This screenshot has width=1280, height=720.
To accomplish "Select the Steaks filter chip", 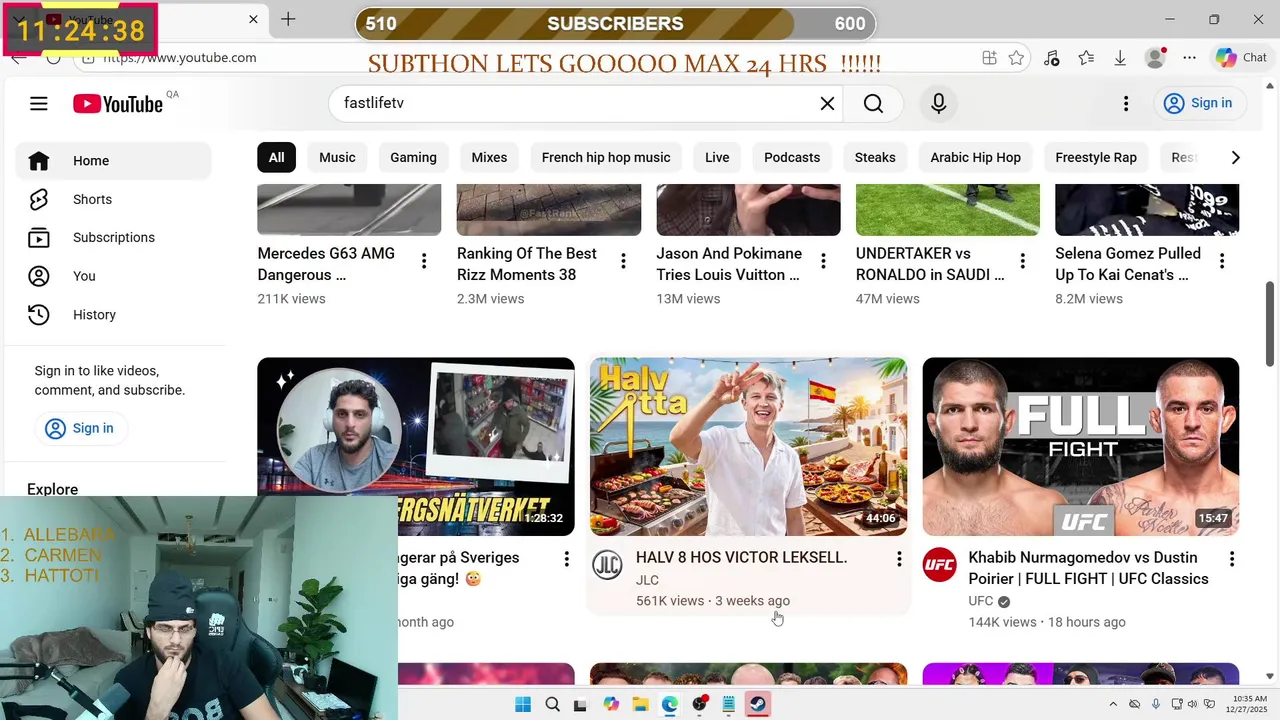I will coord(875,157).
